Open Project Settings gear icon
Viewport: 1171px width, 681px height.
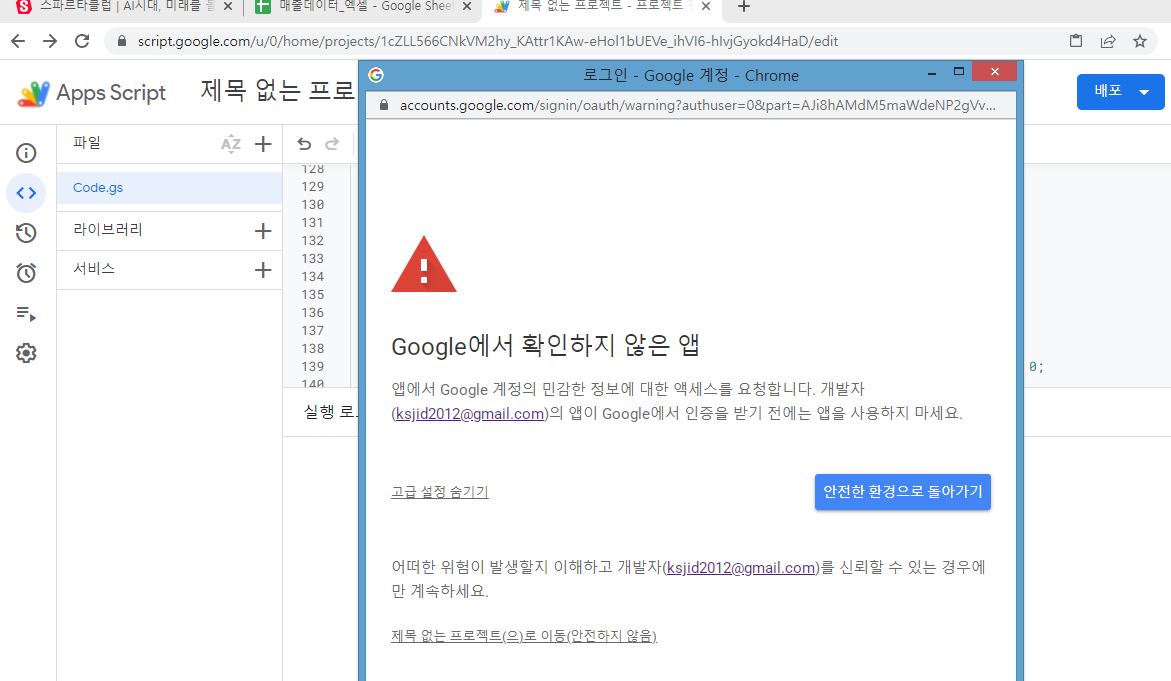click(x=26, y=352)
